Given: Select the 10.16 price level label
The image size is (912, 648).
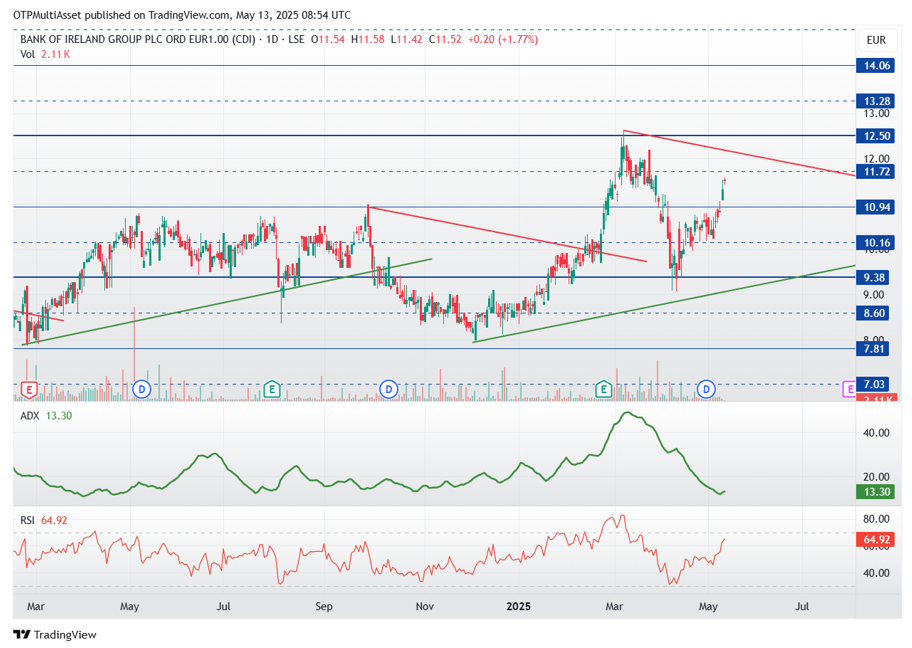Looking at the screenshot, I should [x=876, y=243].
